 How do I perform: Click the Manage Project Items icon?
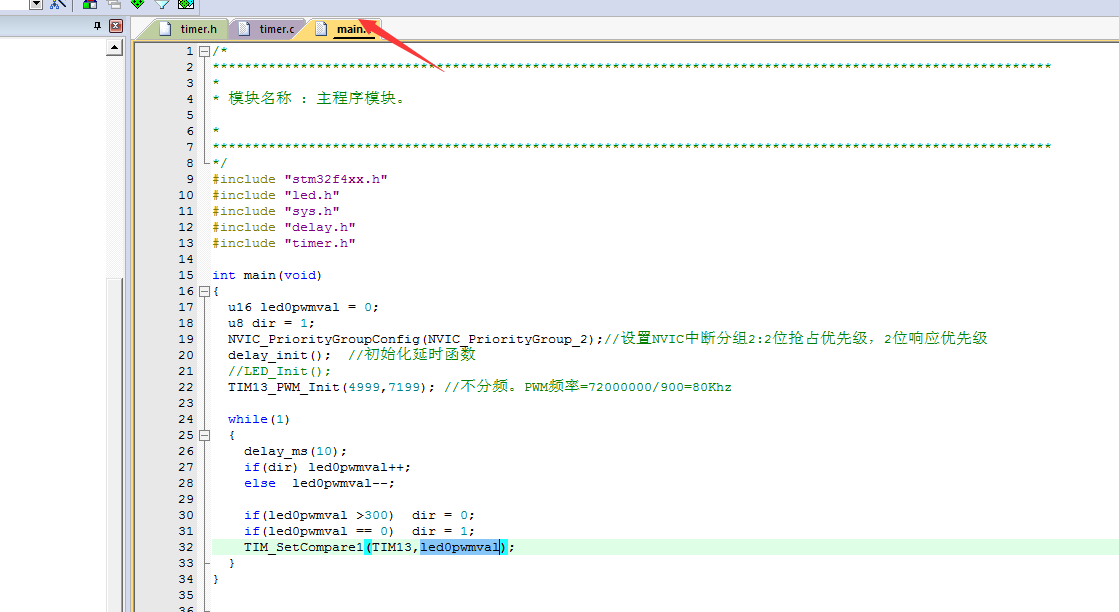89,4
